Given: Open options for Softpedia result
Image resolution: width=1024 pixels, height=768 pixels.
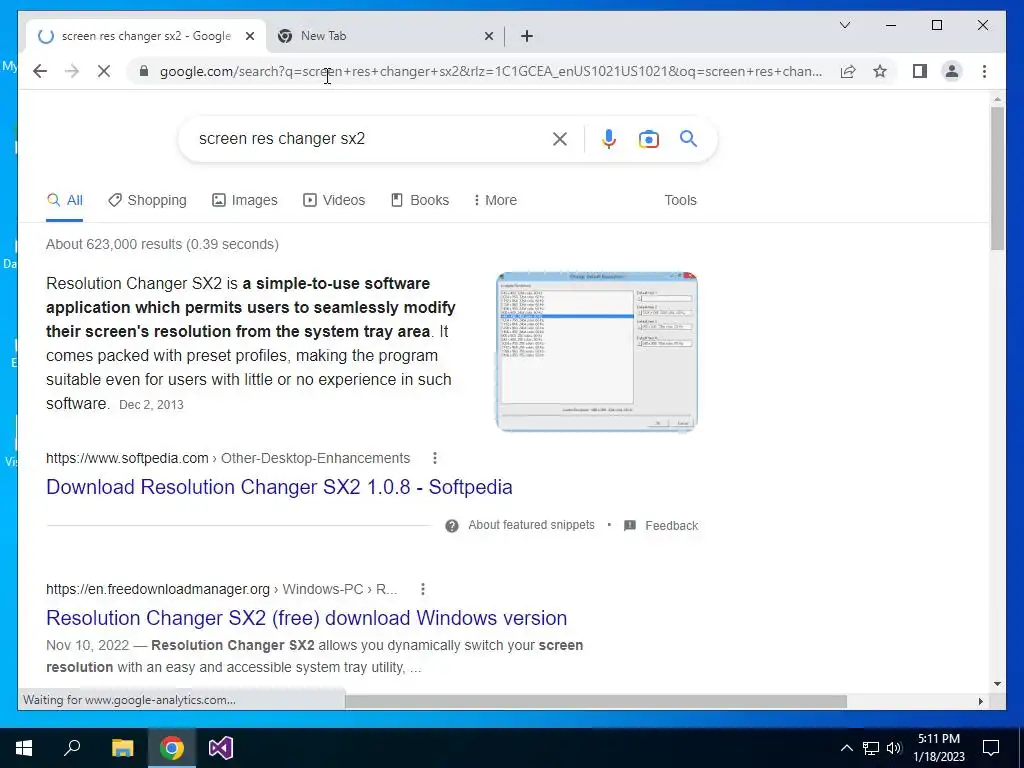Looking at the screenshot, I should tap(435, 458).
